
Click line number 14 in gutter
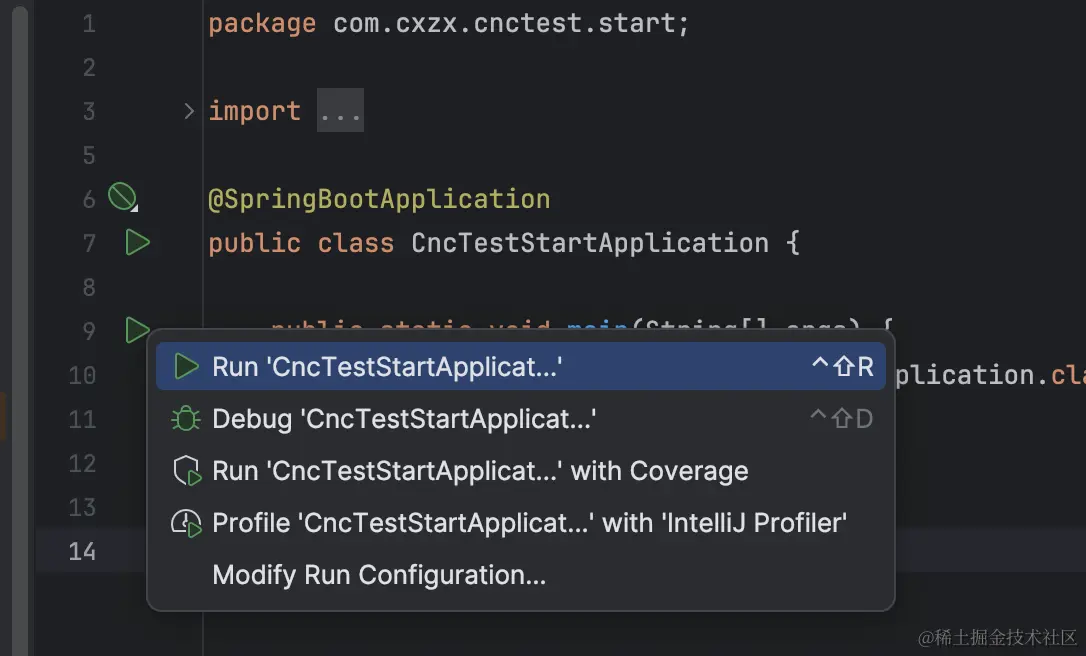pyautogui.click(x=82, y=551)
